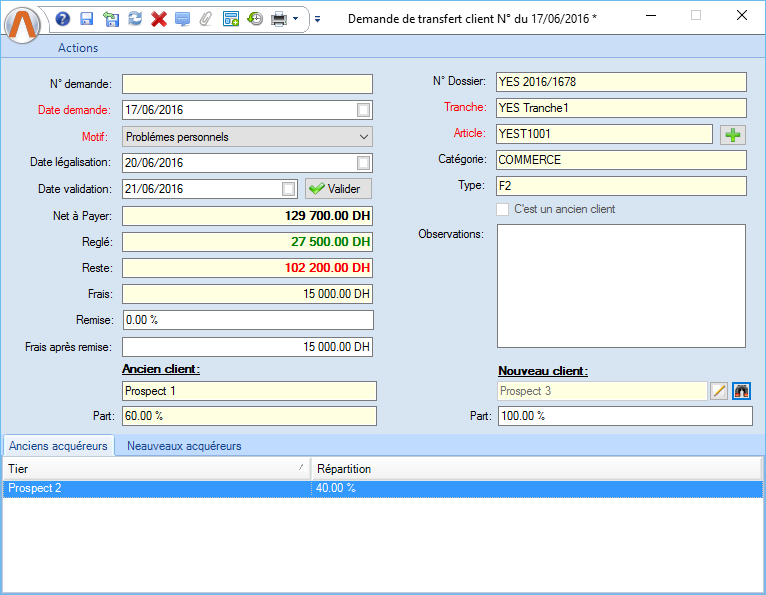Image resolution: width=766 pixels, height=595 pixels.
Task: Toggle the Date demande checkbox
Action: 364,110
